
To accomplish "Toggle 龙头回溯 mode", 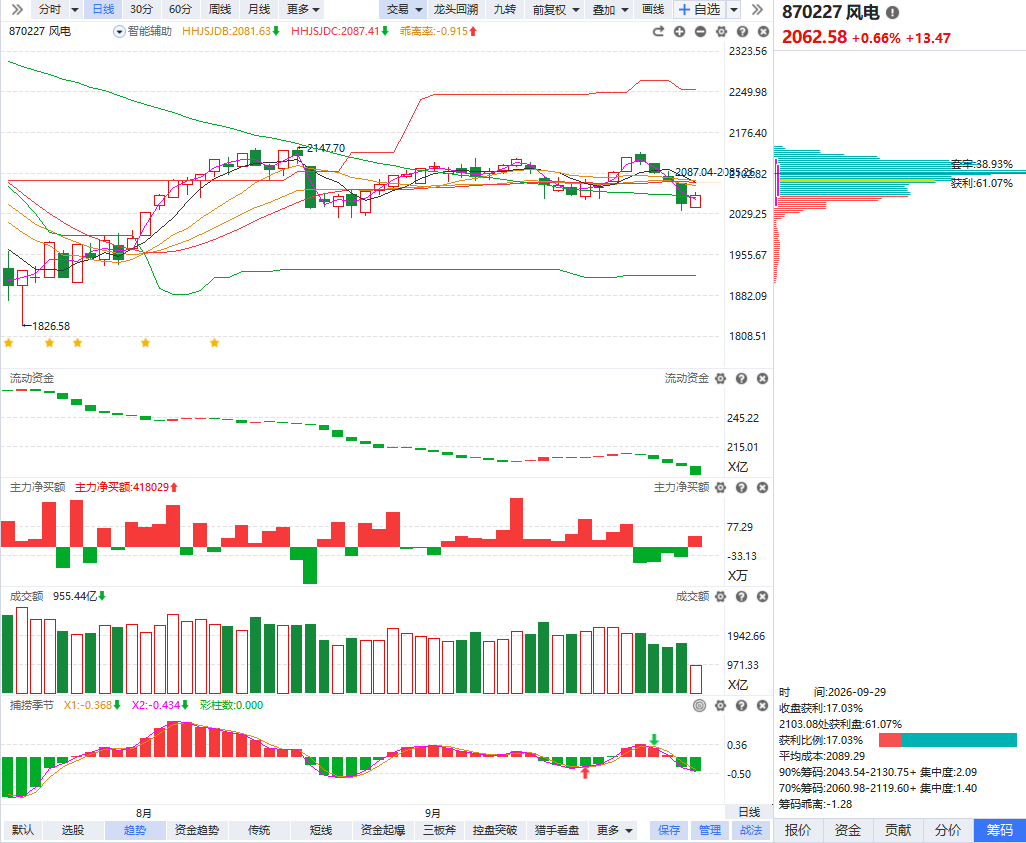I will click(455, 9).
